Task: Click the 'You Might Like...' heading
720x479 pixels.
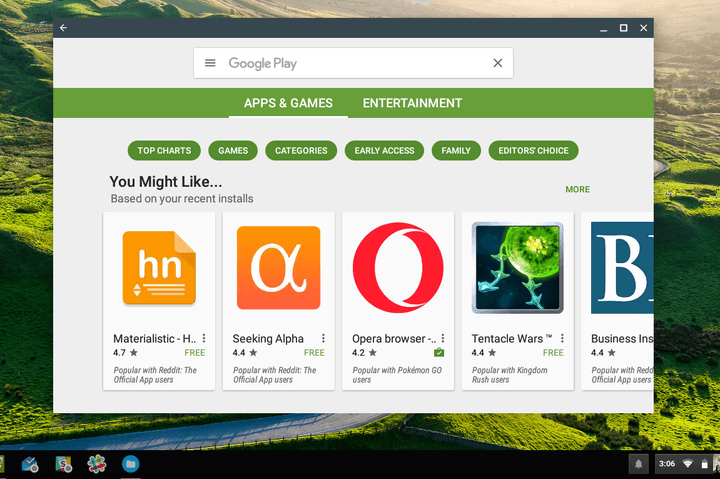Action: coord(166,182)
